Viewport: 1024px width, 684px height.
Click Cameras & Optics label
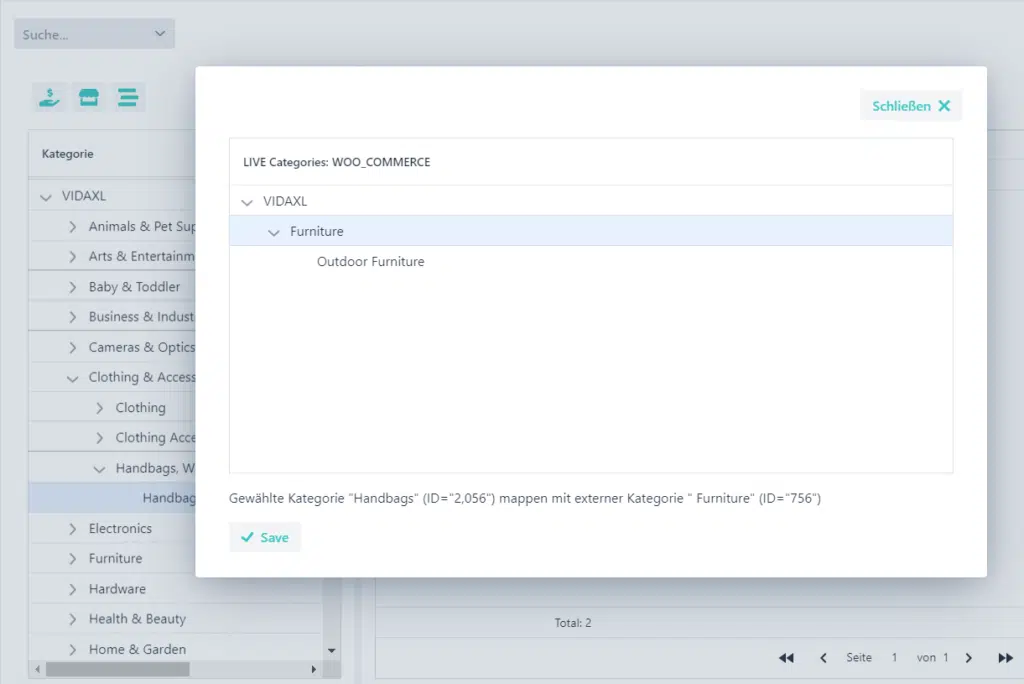tap(142, 347)
